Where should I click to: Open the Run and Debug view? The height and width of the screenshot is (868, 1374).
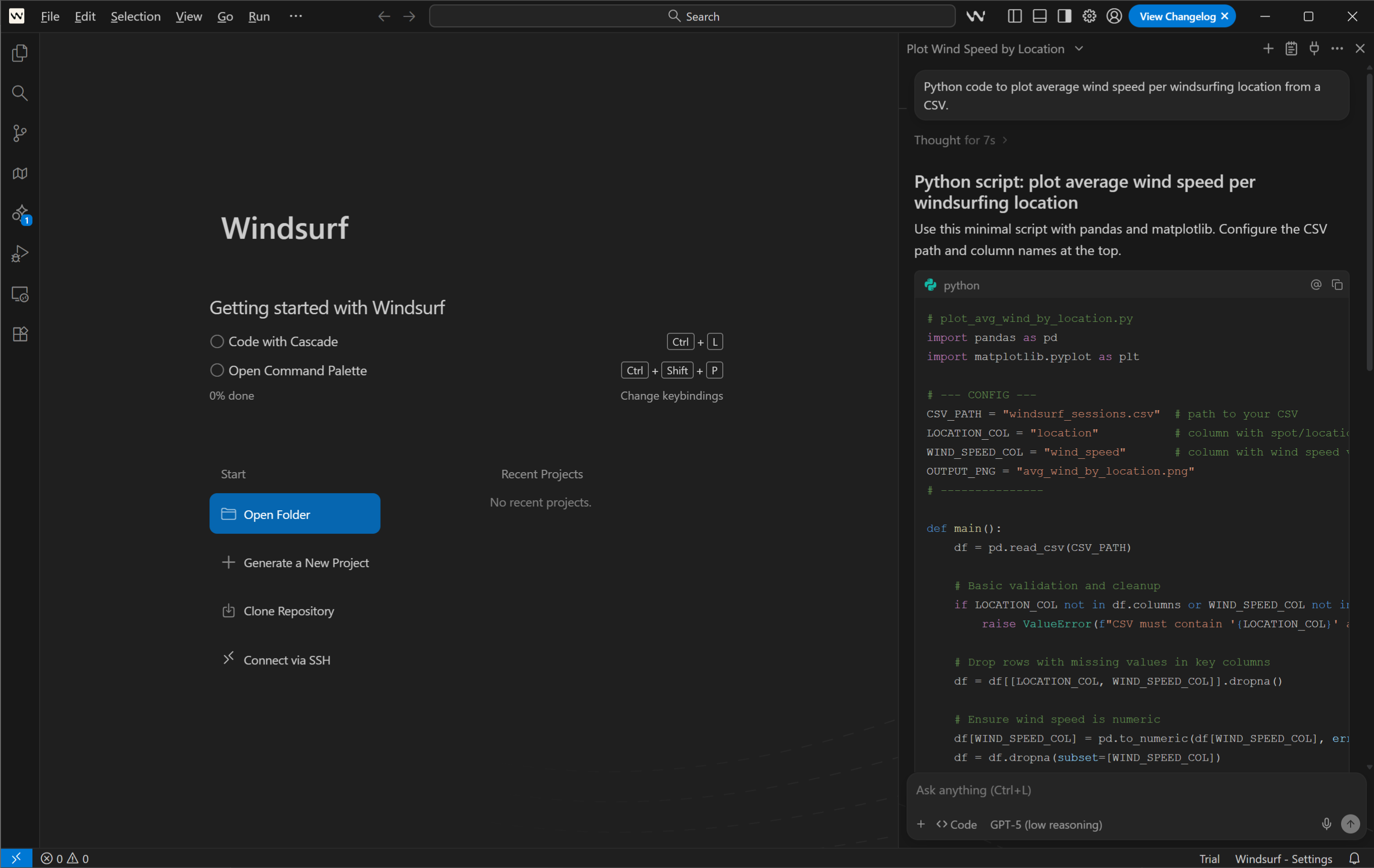click(x=20, y=254)
